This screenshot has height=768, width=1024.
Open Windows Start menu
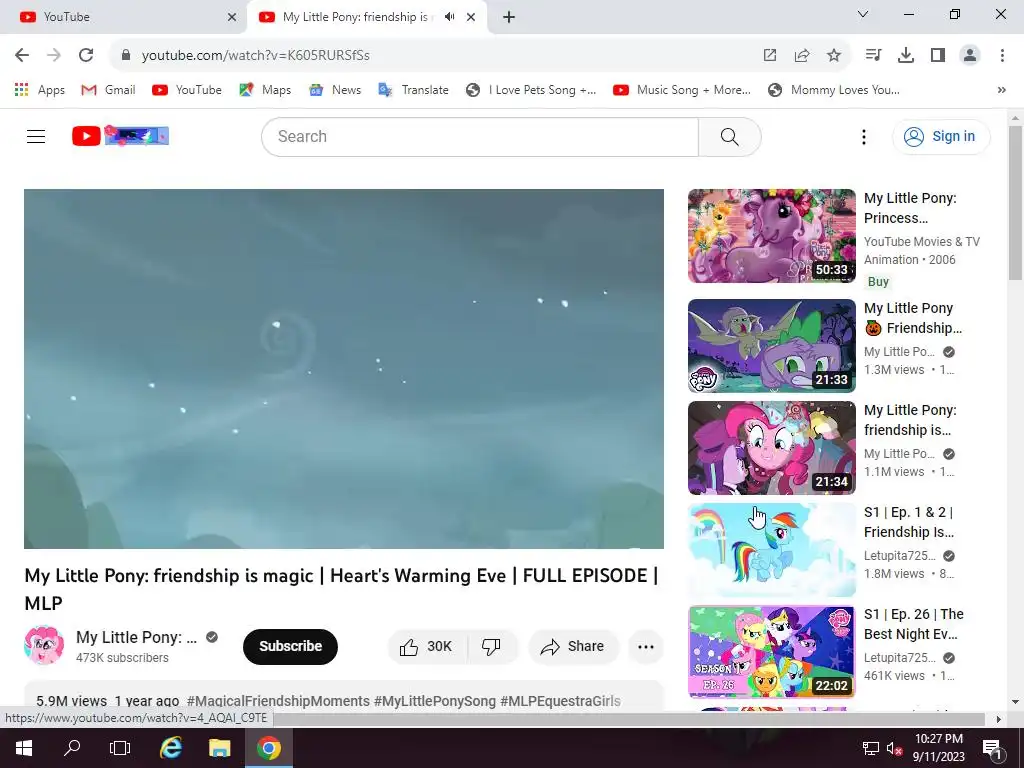pyautogui.click(x=24, y=748)
